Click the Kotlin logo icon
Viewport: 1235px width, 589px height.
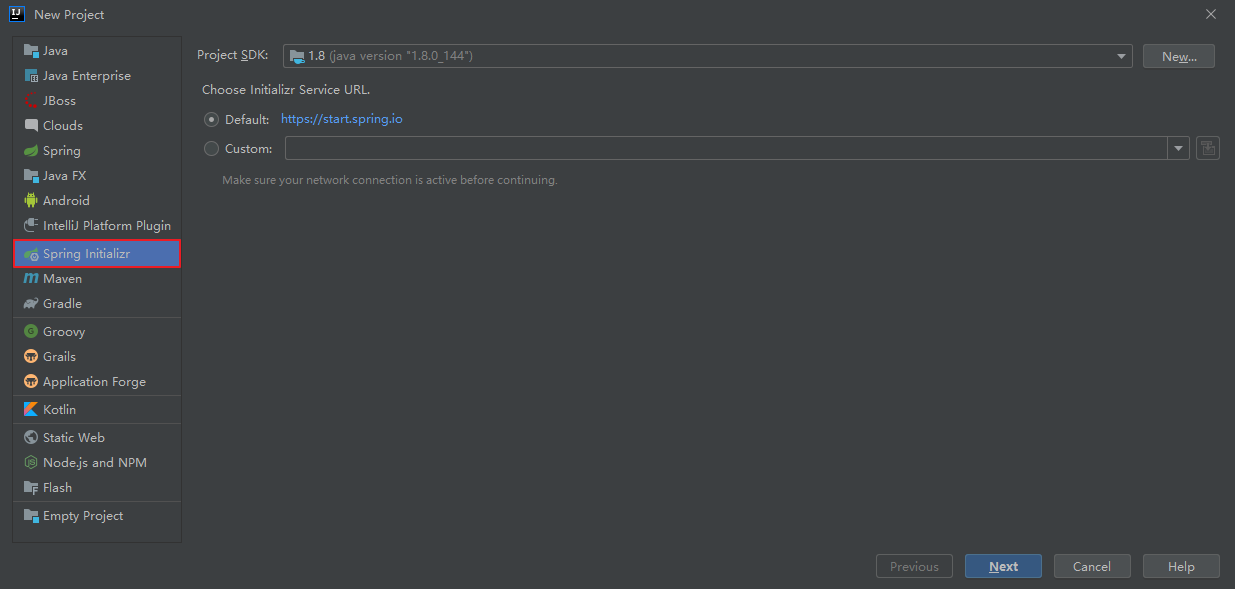(31, 409)
